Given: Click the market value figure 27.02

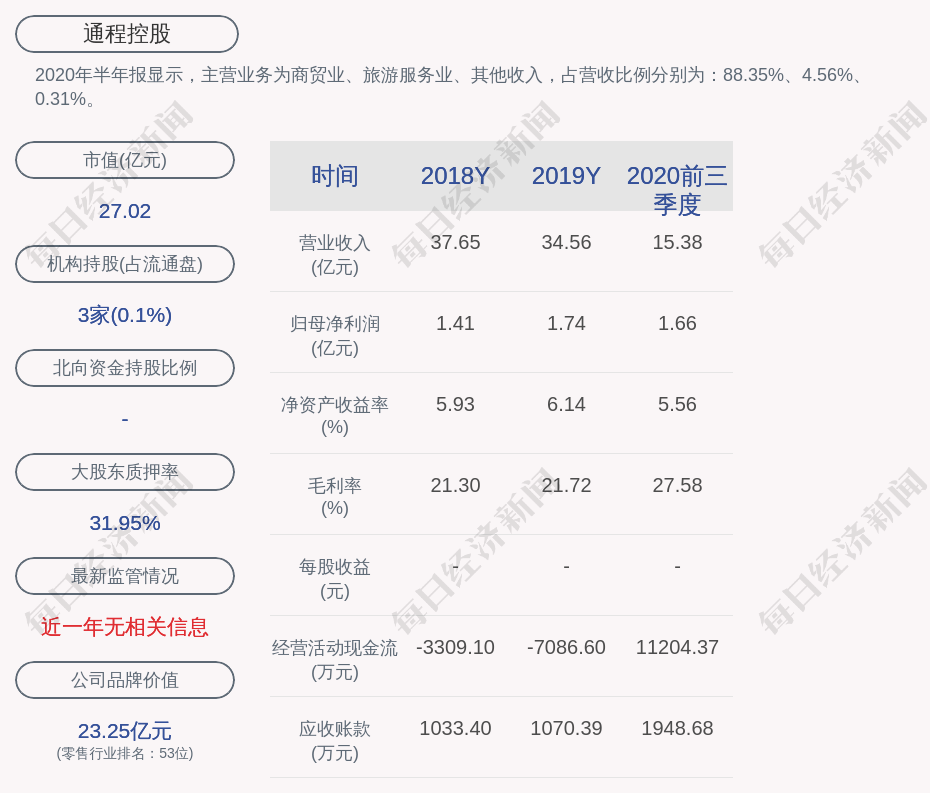Looking at the screenshot, I should pyautogui.click(x=125, y=211).
